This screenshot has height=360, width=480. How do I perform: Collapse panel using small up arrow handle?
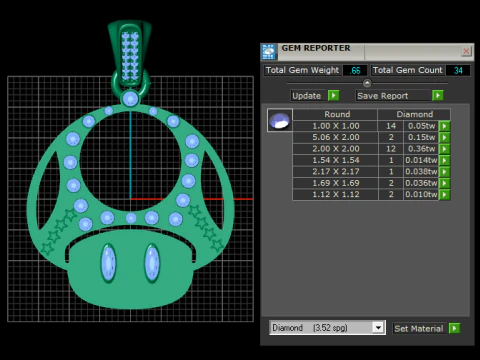pos(367,83)
